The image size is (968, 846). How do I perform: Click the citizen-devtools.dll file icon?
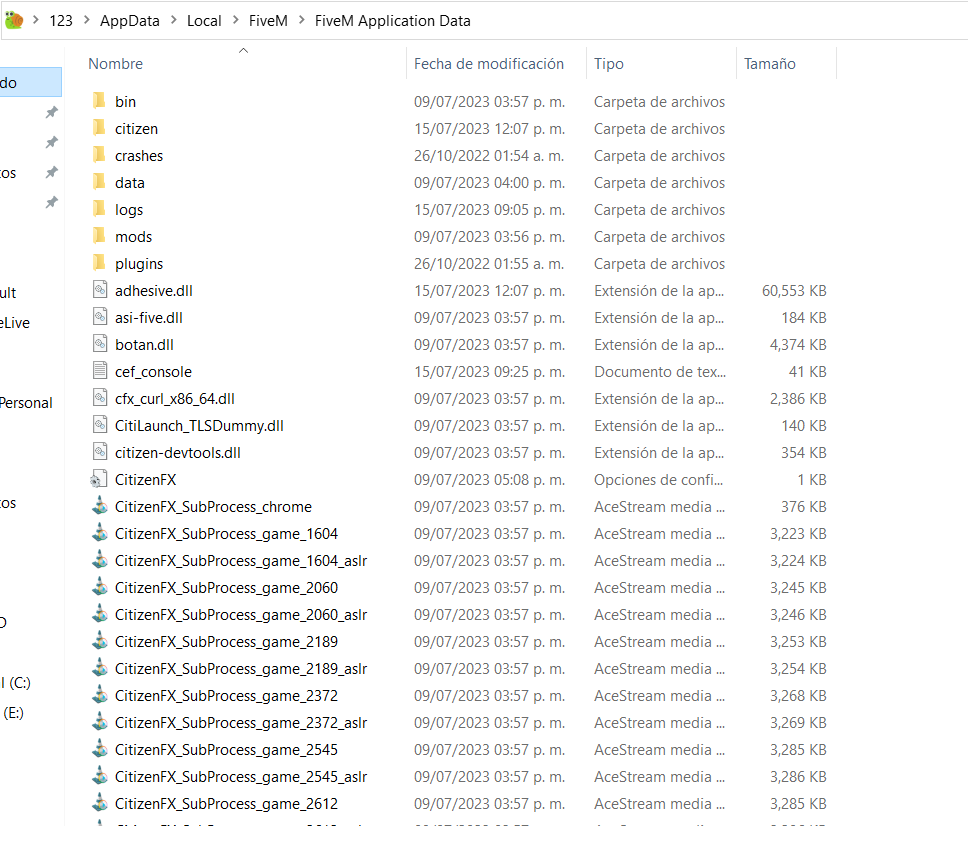point(100,452)
